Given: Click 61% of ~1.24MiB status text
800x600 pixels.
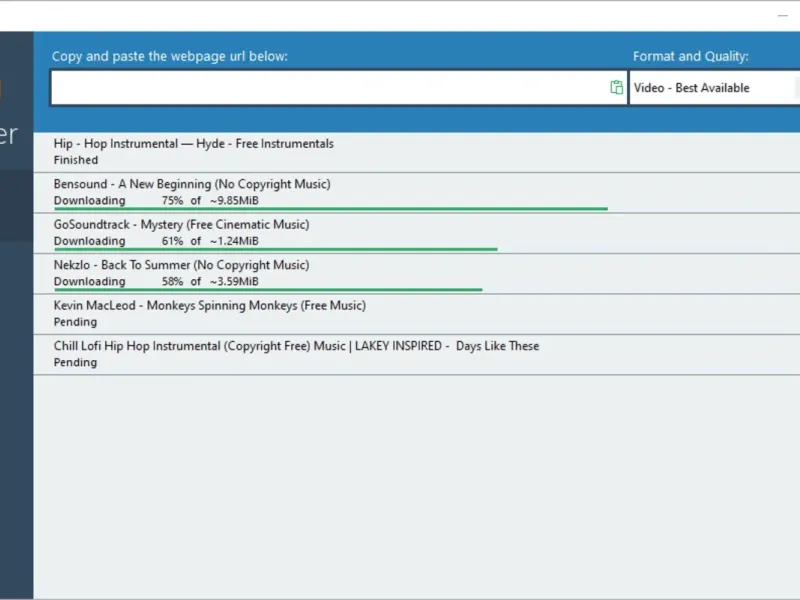Looking at the screenshot, I should pos(210,241).
